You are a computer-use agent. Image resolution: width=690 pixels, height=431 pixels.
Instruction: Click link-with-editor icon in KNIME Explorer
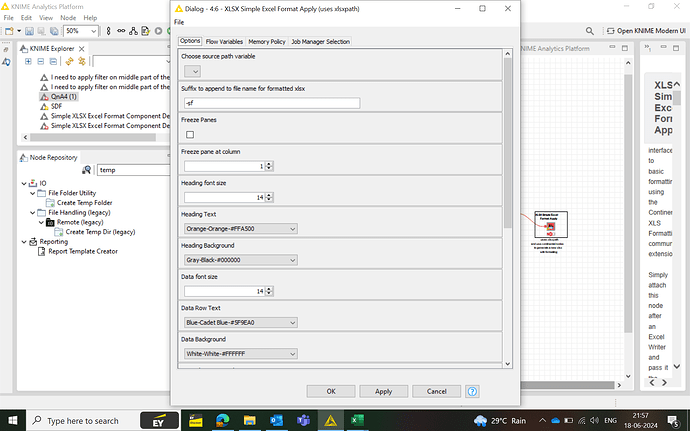coord(82,61)
